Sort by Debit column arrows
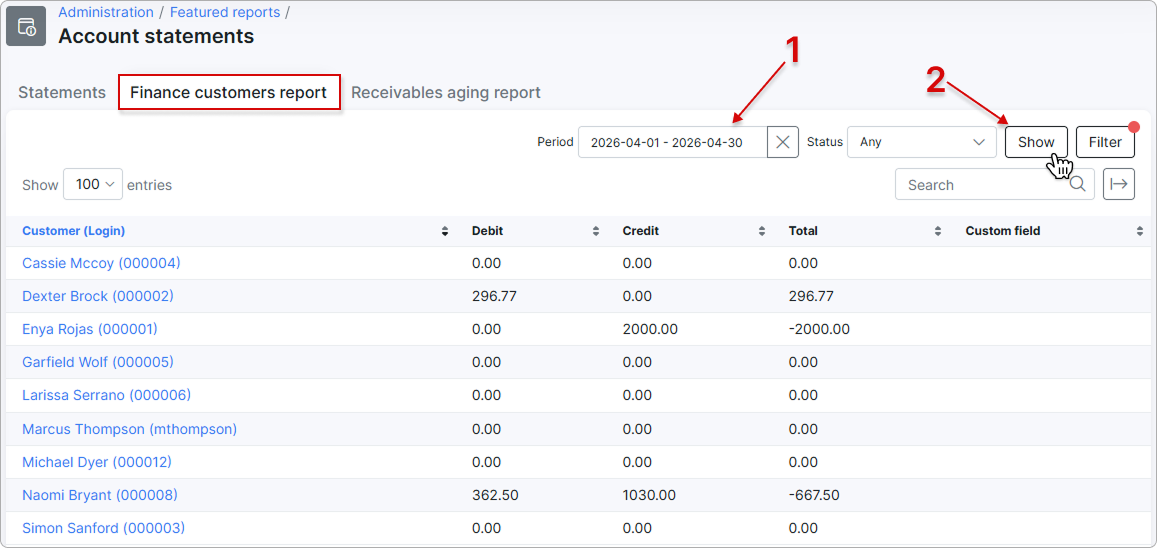 [595, 231]
